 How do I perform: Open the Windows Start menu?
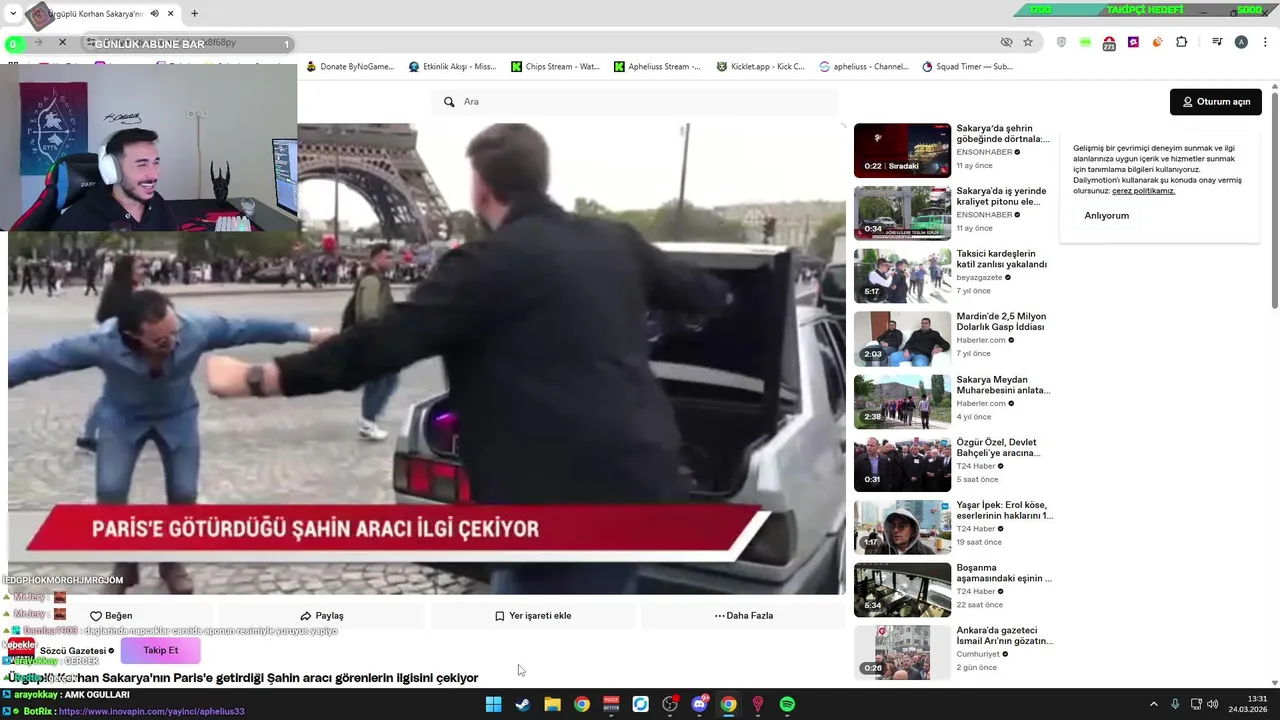coord(493,705)
